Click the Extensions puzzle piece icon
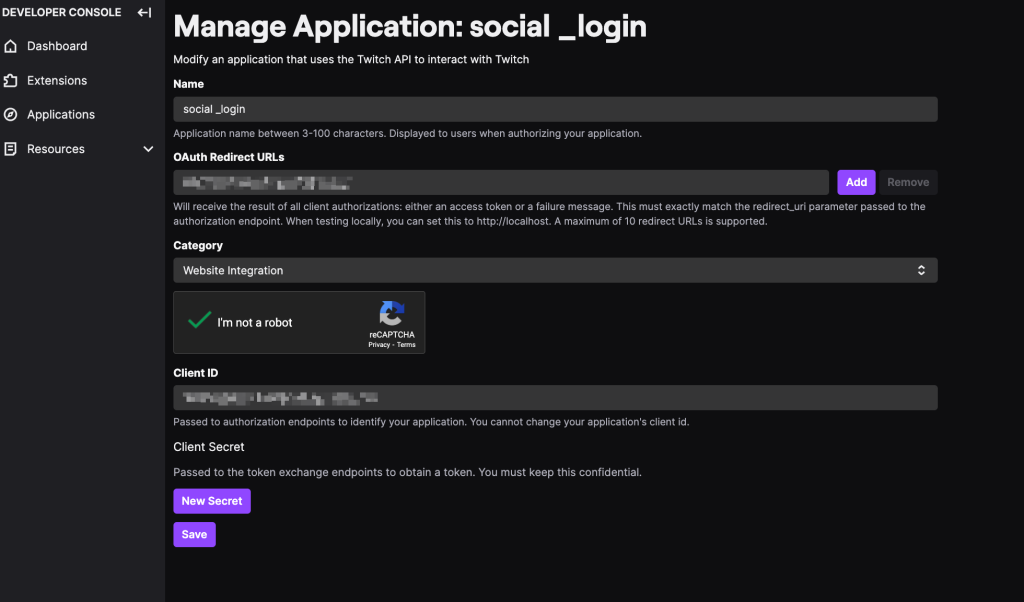The width and height of the screenshot is (1024, 602). [11, 80]
